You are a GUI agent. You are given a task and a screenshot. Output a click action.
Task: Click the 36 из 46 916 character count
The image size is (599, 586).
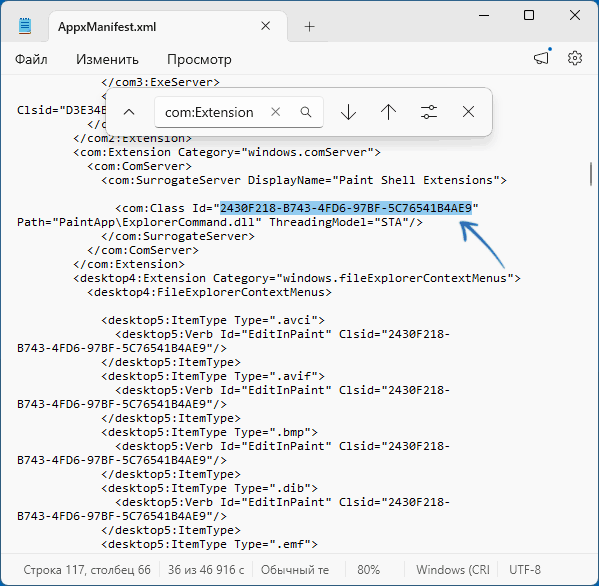coord(206,570)
